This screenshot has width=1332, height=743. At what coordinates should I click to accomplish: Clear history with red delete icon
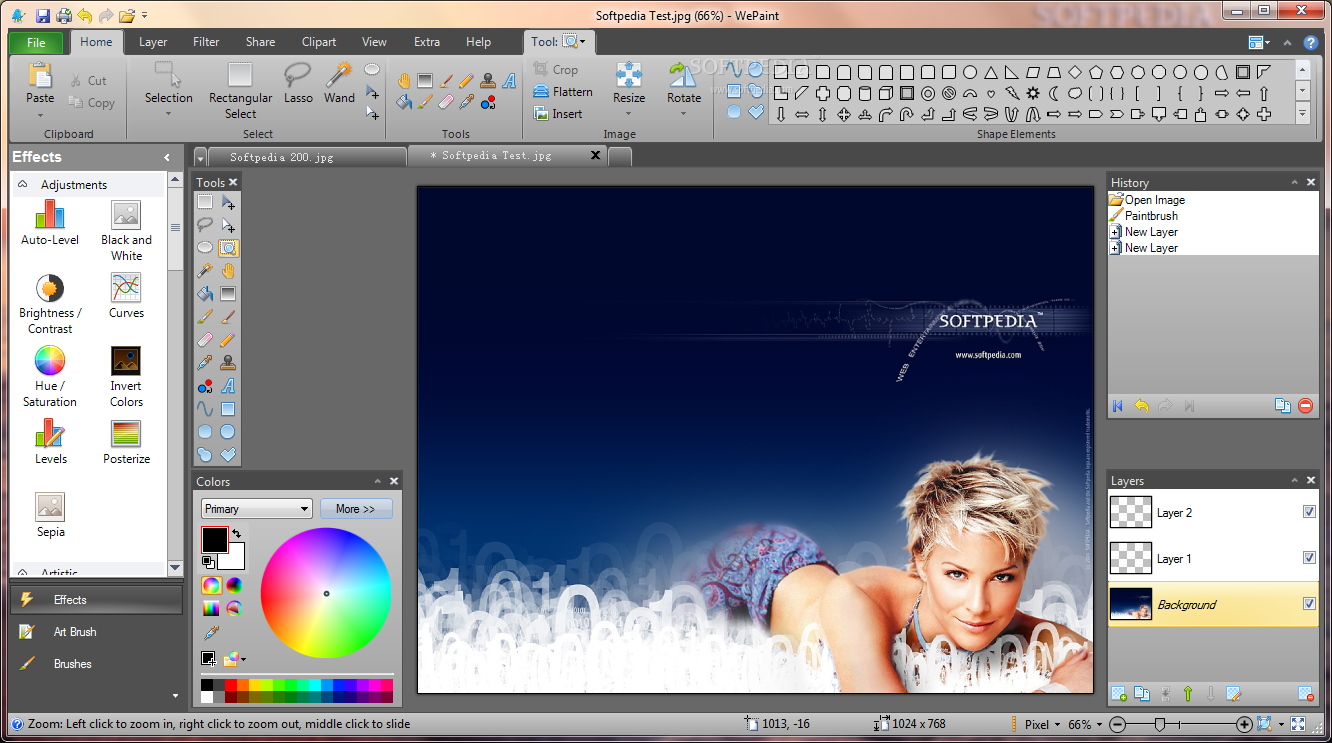pyautogui.click(x=1305, y=406)
